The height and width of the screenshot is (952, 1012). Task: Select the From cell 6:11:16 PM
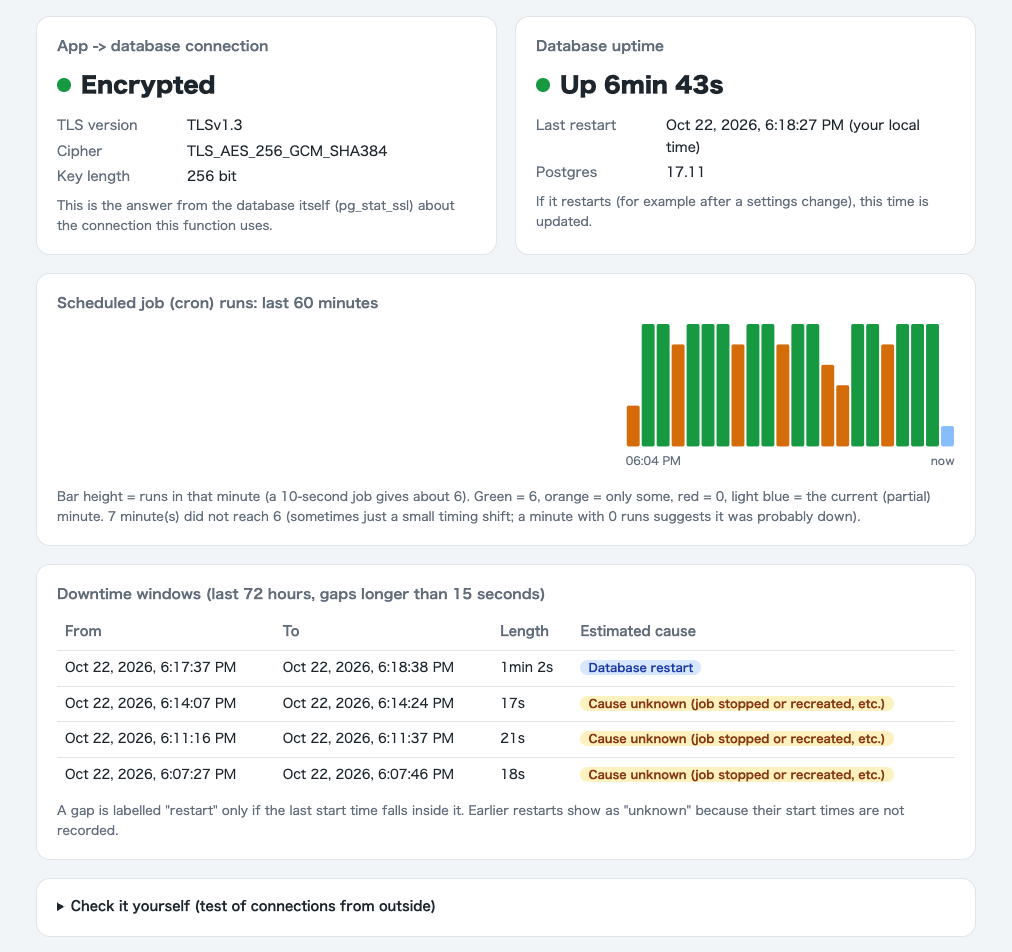pyautogui.click(x=150, y=738)
